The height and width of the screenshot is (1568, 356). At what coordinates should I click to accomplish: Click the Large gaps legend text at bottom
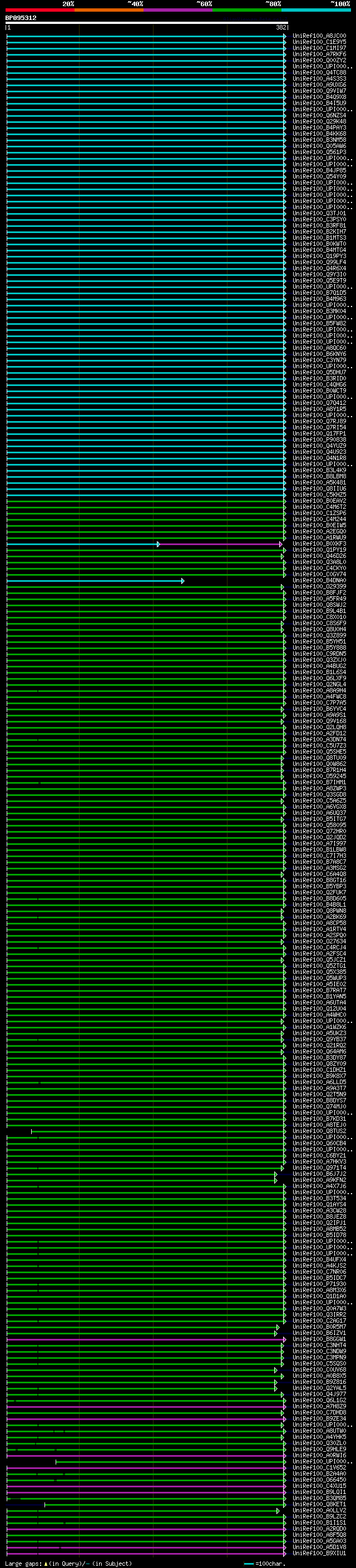point(69,1564)
